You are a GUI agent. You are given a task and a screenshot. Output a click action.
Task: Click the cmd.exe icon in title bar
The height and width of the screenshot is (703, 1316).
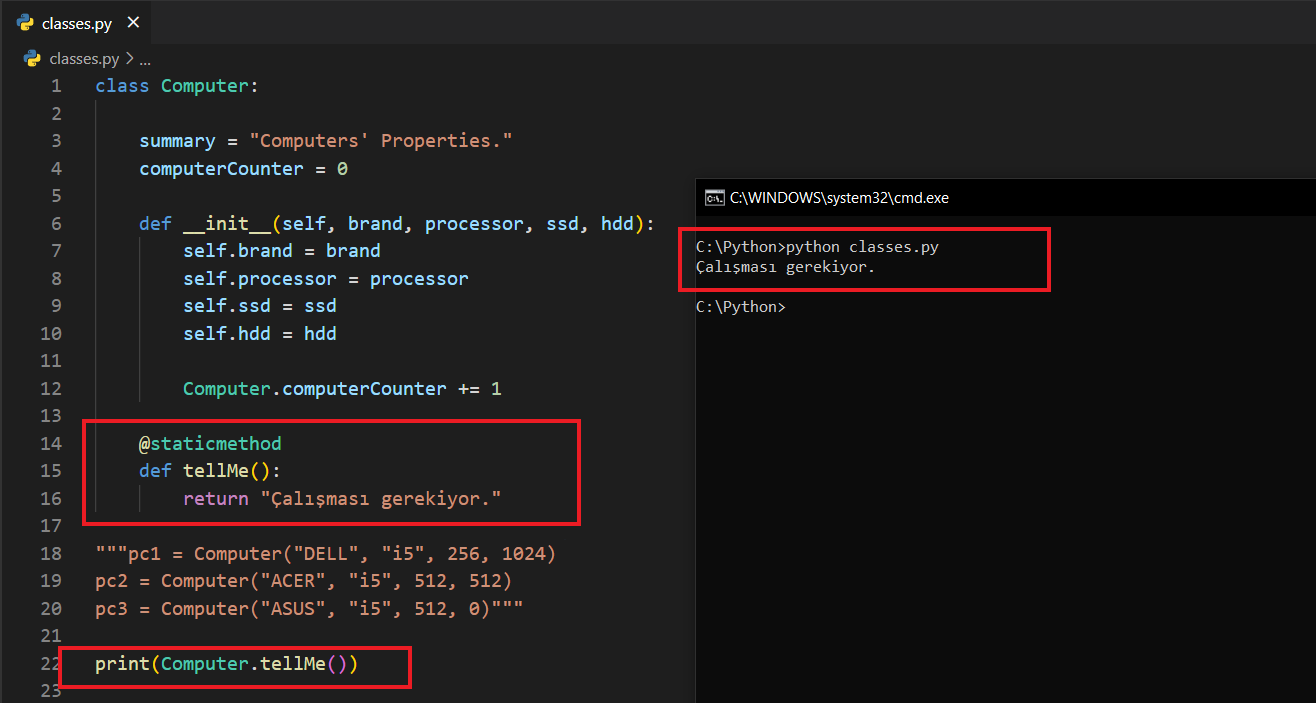714,197
